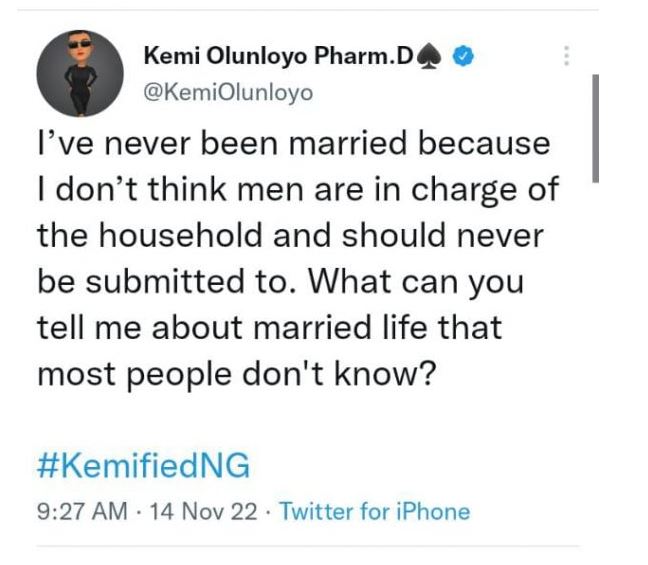Click the tweet line "I've never been married because"
The image size is (648, 565).
pyautogui.click(x=293, y=143)
